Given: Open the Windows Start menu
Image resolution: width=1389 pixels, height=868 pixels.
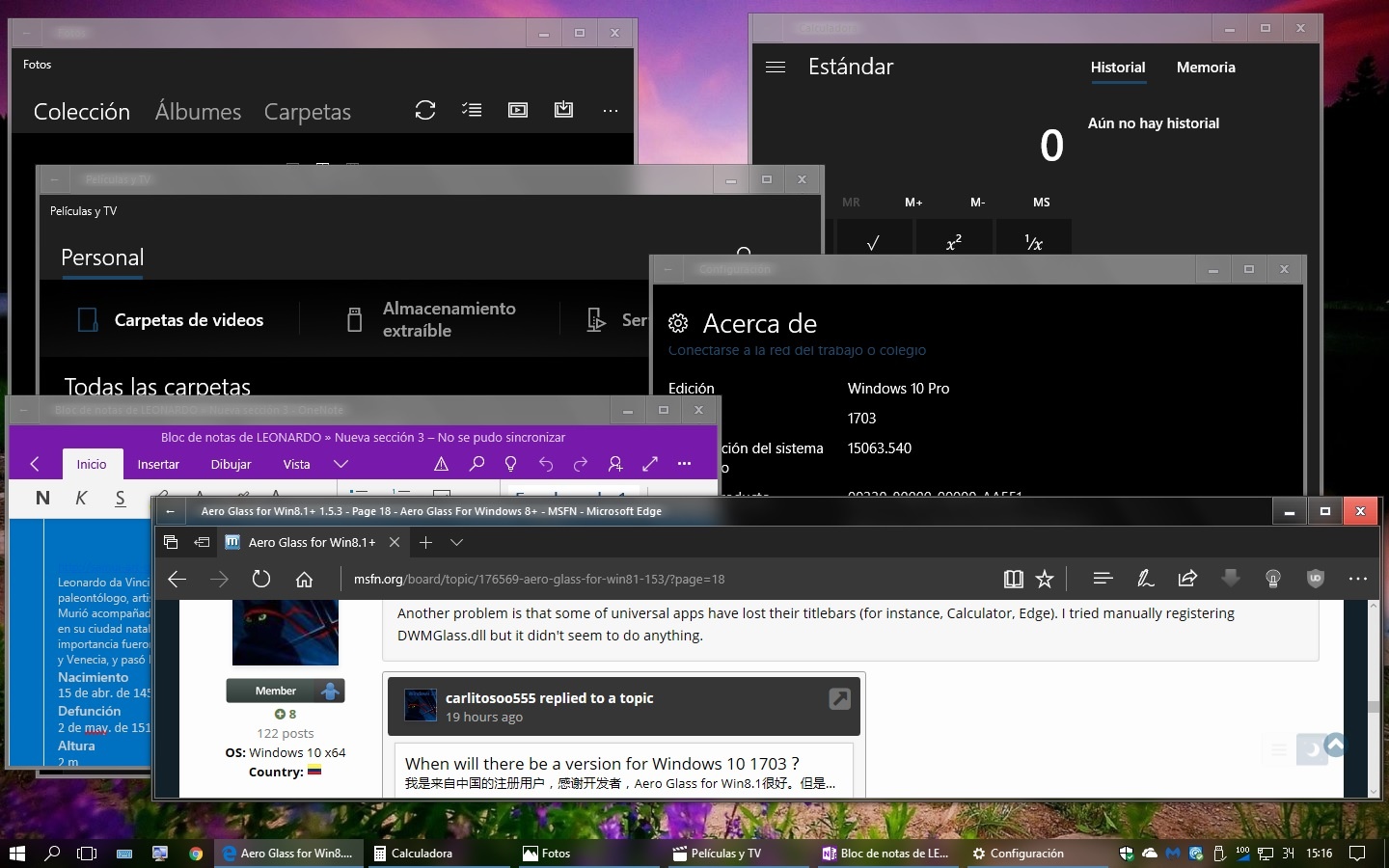Looking at the screenshot, I should 16,854.
